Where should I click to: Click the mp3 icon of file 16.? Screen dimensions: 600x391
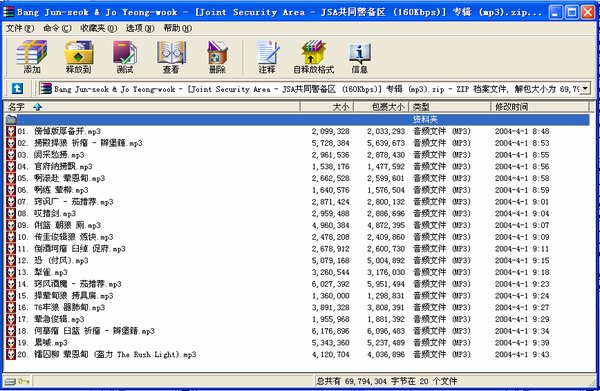coord(11,307)
